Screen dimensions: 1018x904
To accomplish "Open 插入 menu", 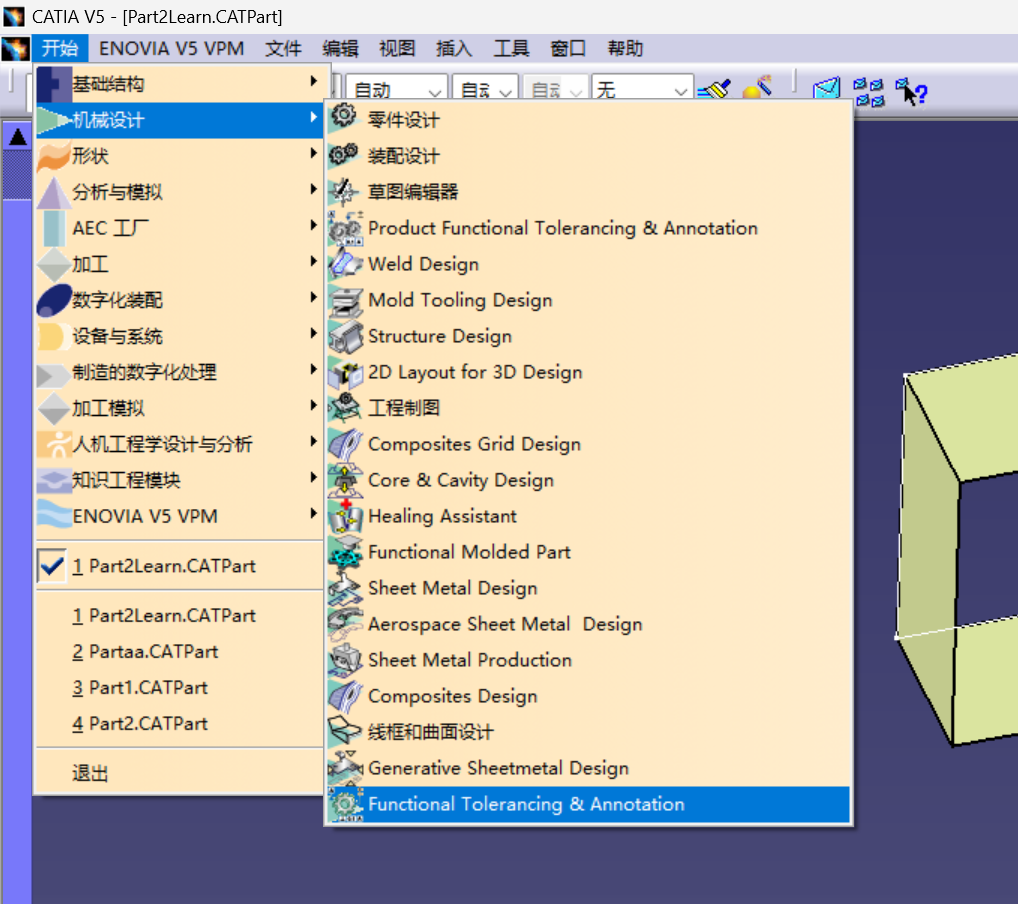I will click(454, 48).
